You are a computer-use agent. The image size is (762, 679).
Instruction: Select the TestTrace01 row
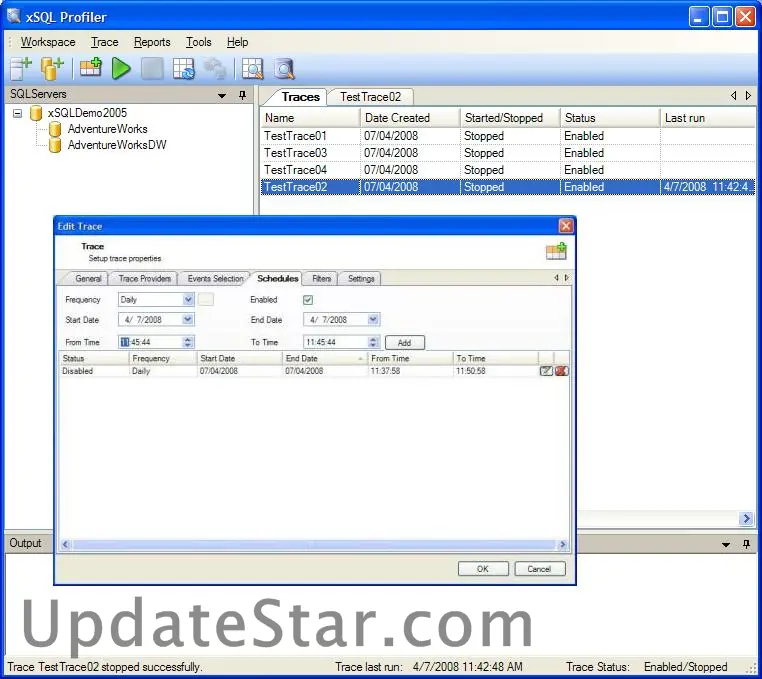click(x=507, y=136)
